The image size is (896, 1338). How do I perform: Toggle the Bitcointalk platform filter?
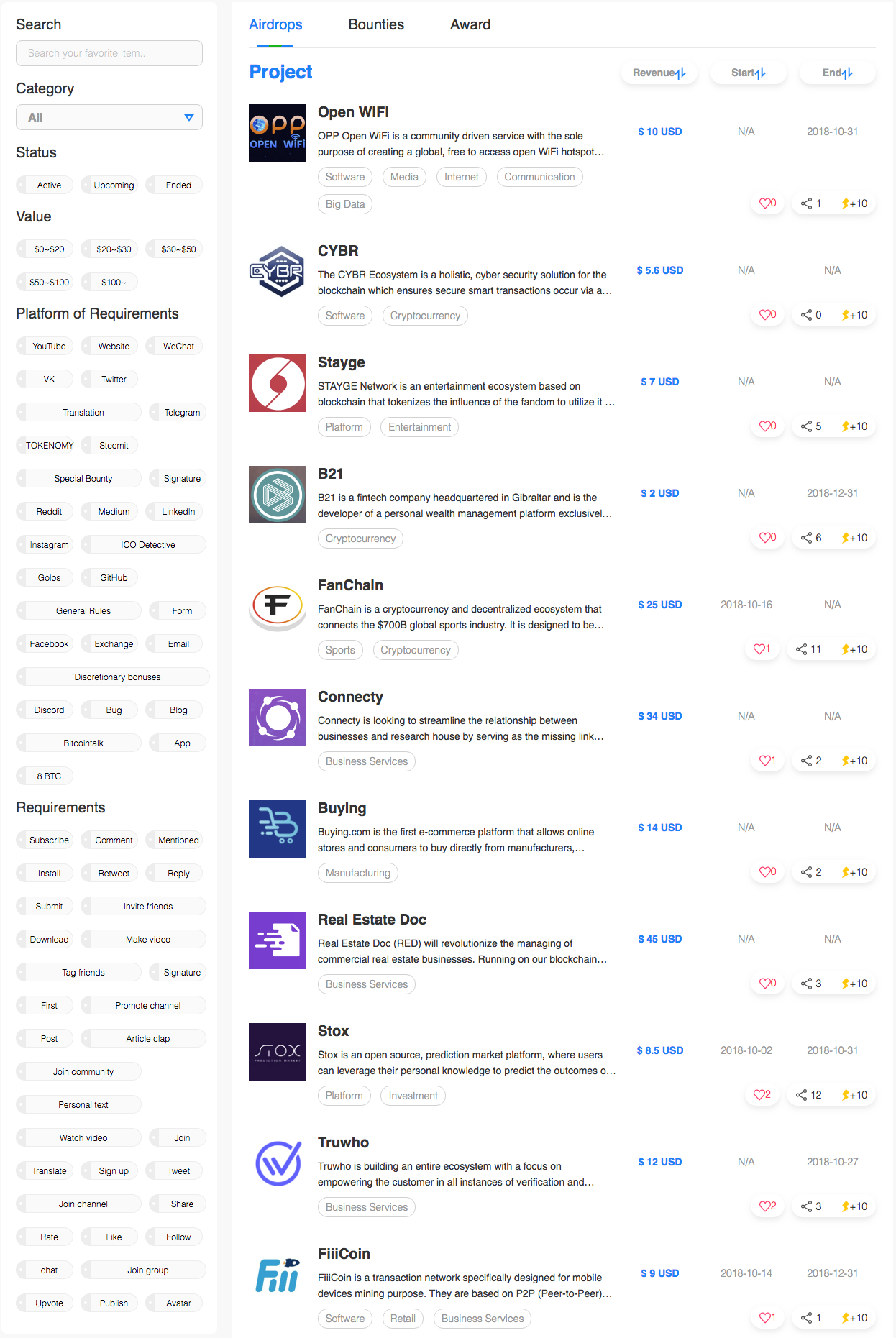78,743
